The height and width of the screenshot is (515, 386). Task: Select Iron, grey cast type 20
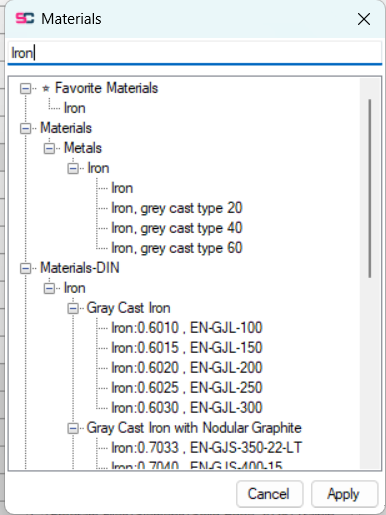tap(177, 208)
